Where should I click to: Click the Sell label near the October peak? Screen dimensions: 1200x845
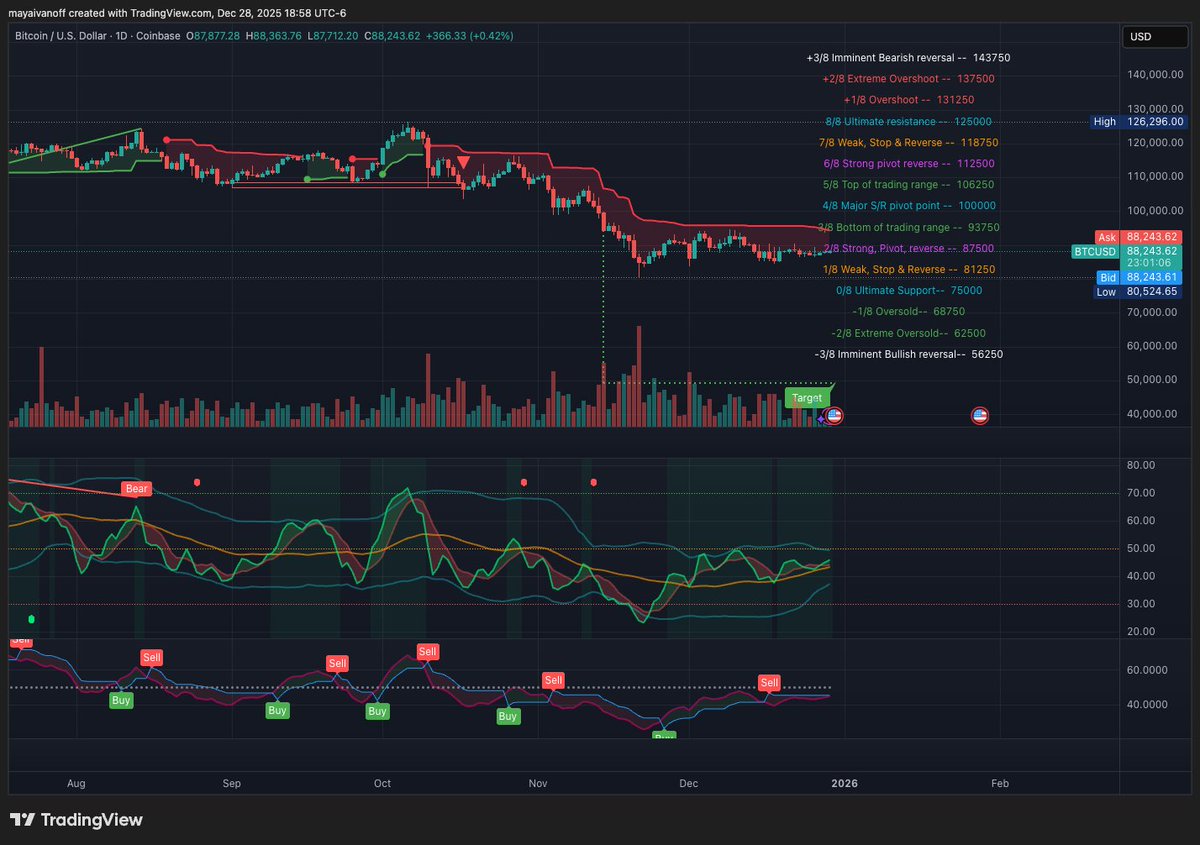click(428, 651)
